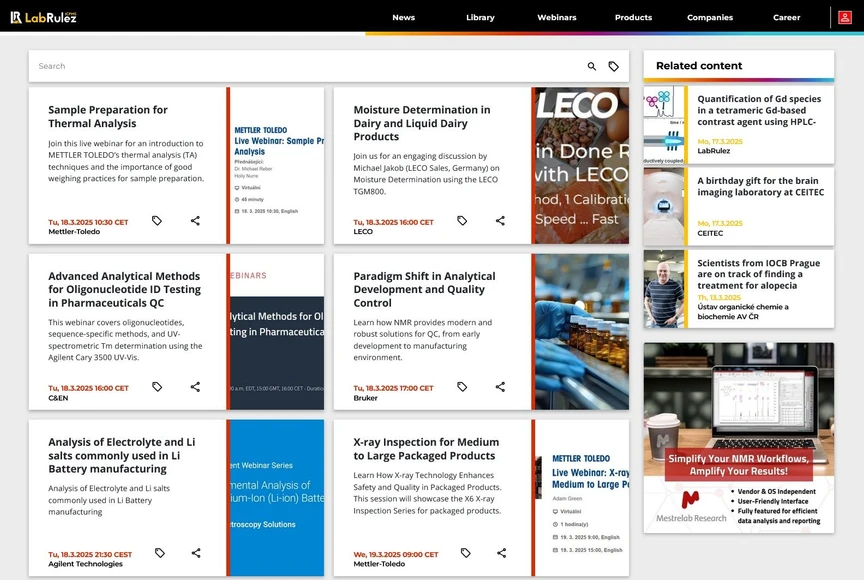This screenshot has width=864, height=580.
Task: Share the Sample Preparation for Thermal Analysis webinar
Action: [195, 220]
